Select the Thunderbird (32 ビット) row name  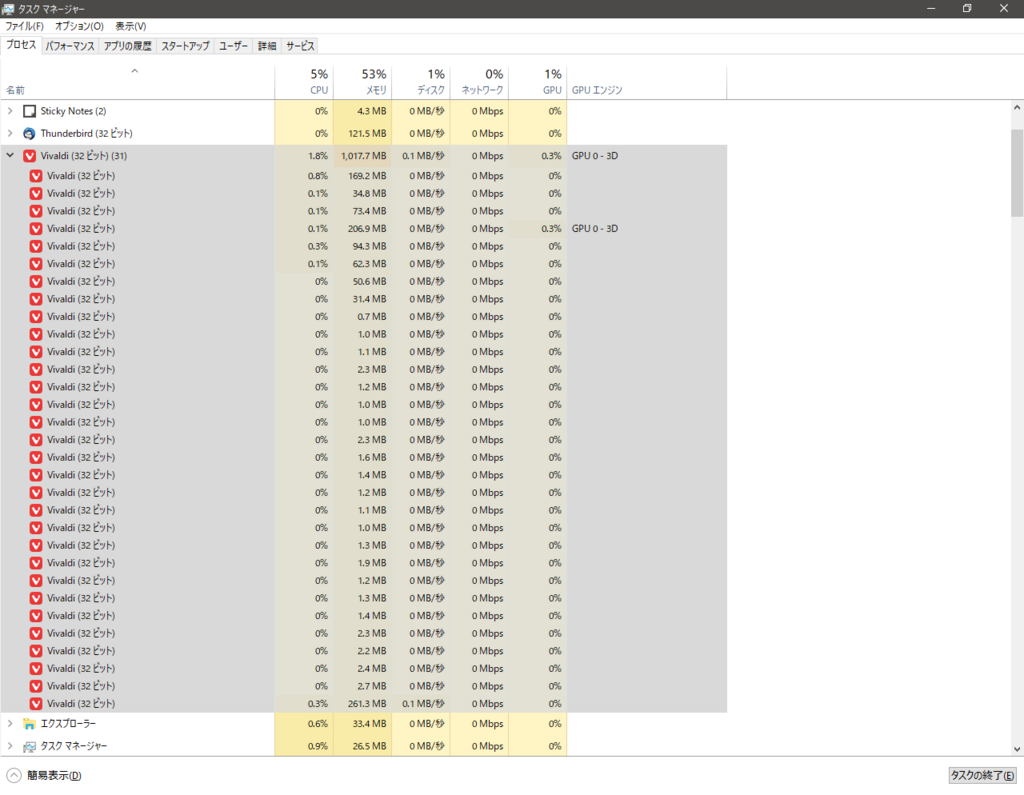click(86, 133)
